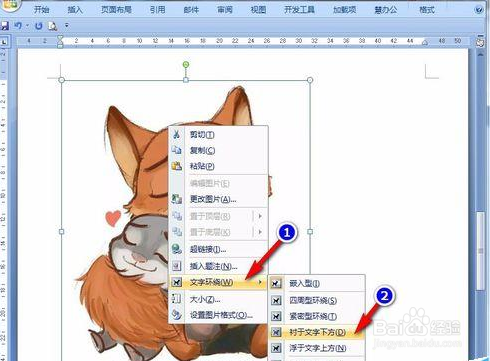Click the picture's top-right corner sizing handle

click(x=310, y=80)
